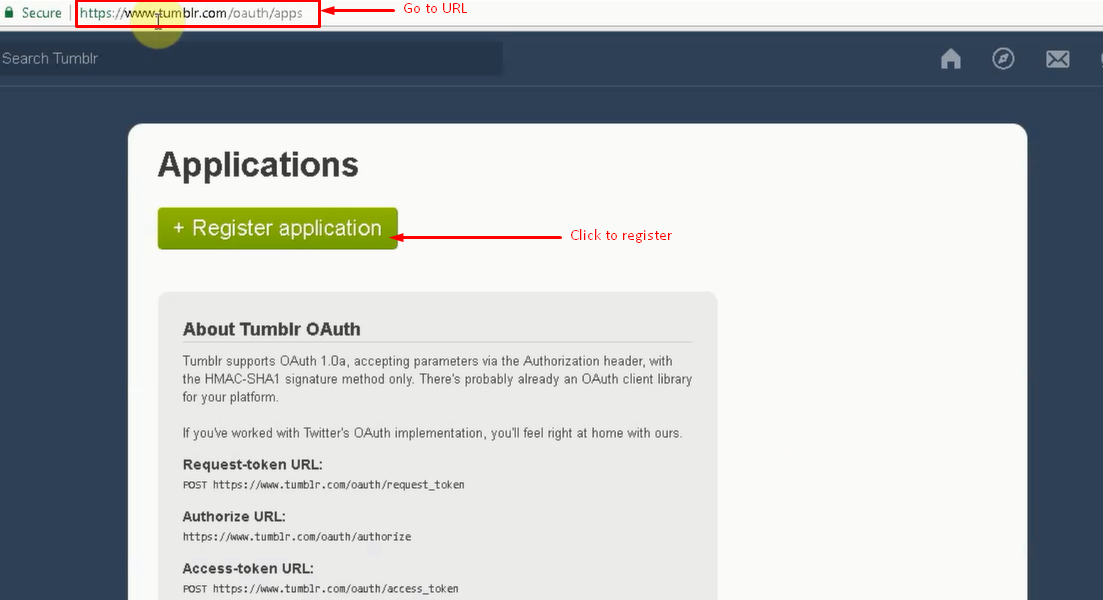Click the paragraph mentioning Twitter's OAuth implementation

tap(432, 433)
